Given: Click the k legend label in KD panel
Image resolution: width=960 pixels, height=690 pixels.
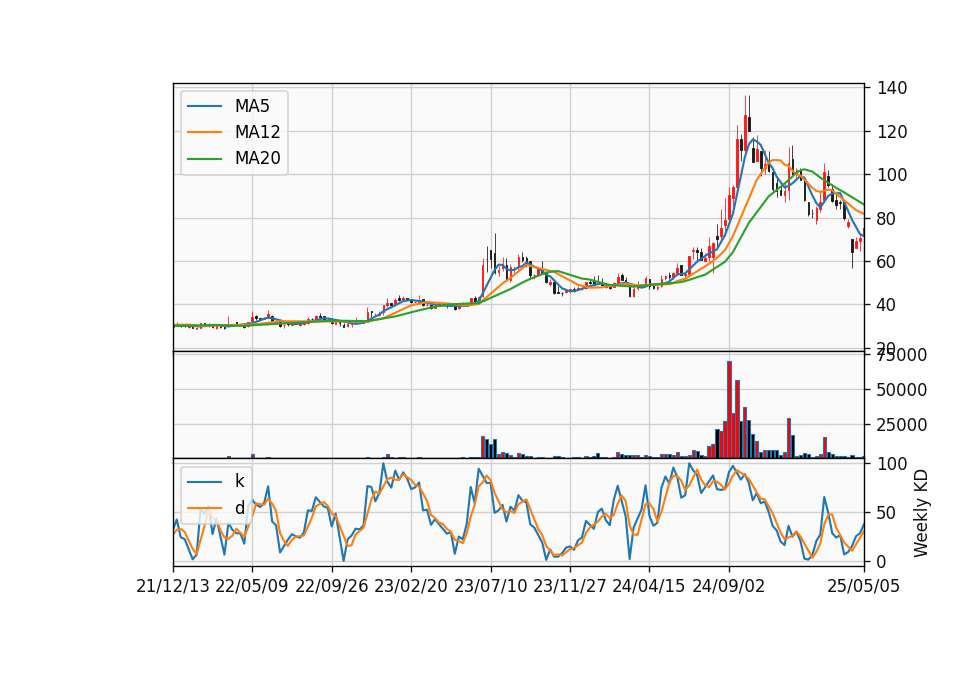Looking at the screenshot, I should pyautogui.click(x=239, y=481).
